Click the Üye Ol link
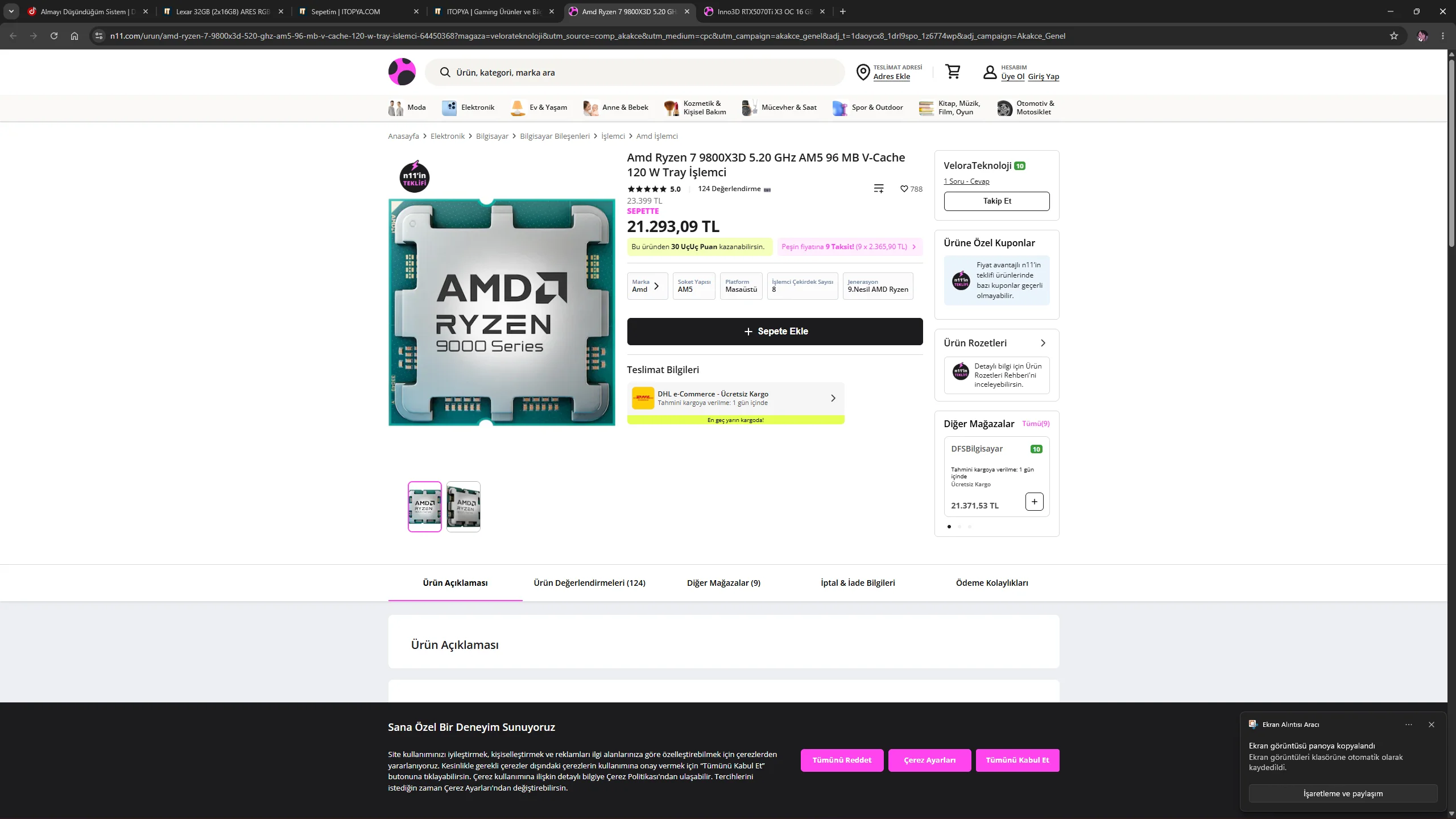This screenshot has width=1456, height=819. 1012,77
